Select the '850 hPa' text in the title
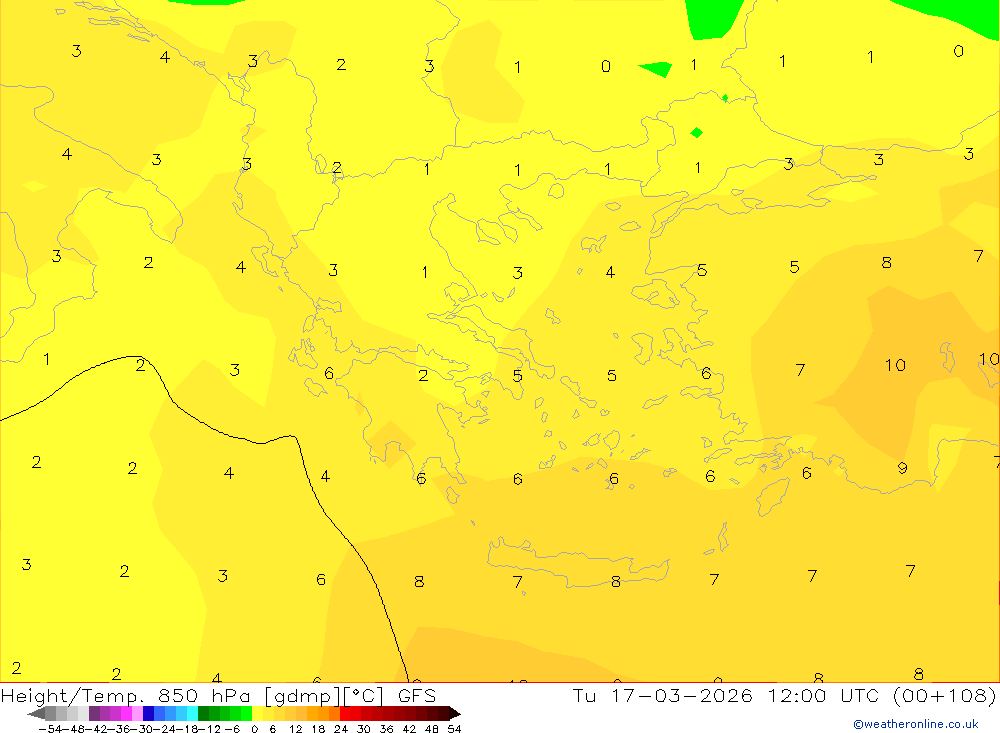This screenshot has height=733, width=1000. pos(205,695)
